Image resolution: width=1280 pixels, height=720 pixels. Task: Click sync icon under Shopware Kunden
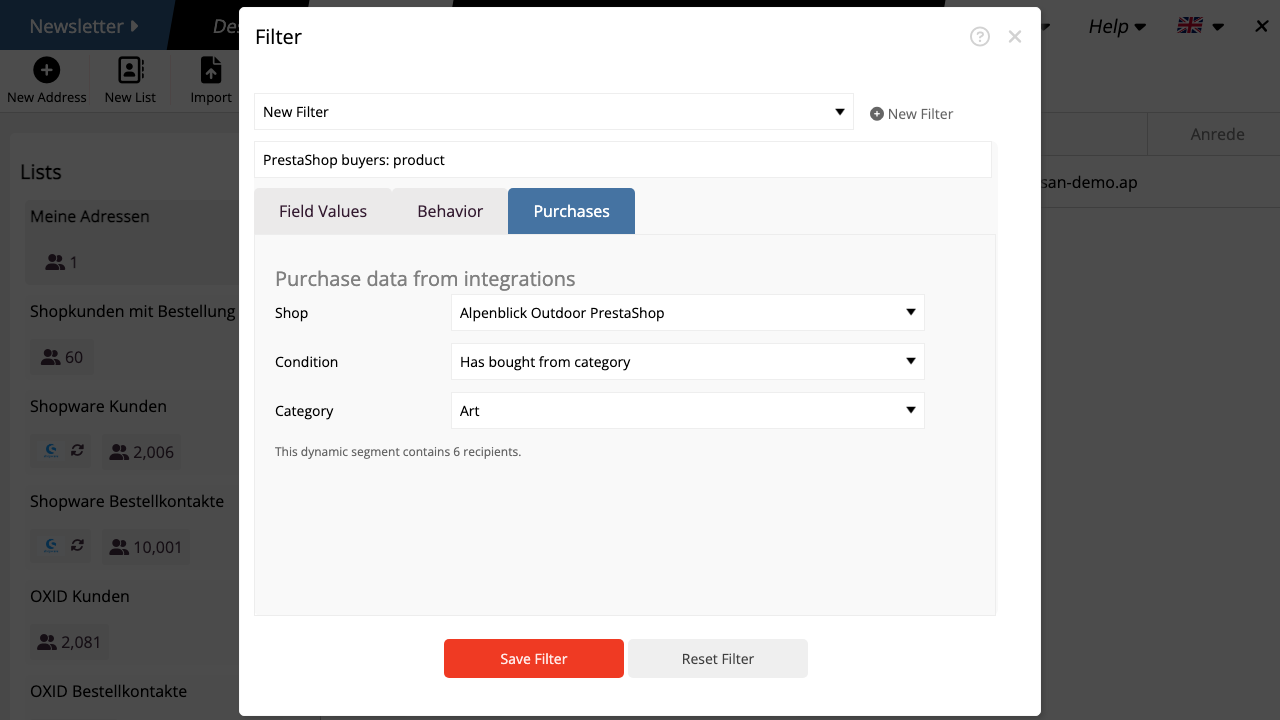tap(77, 451)
